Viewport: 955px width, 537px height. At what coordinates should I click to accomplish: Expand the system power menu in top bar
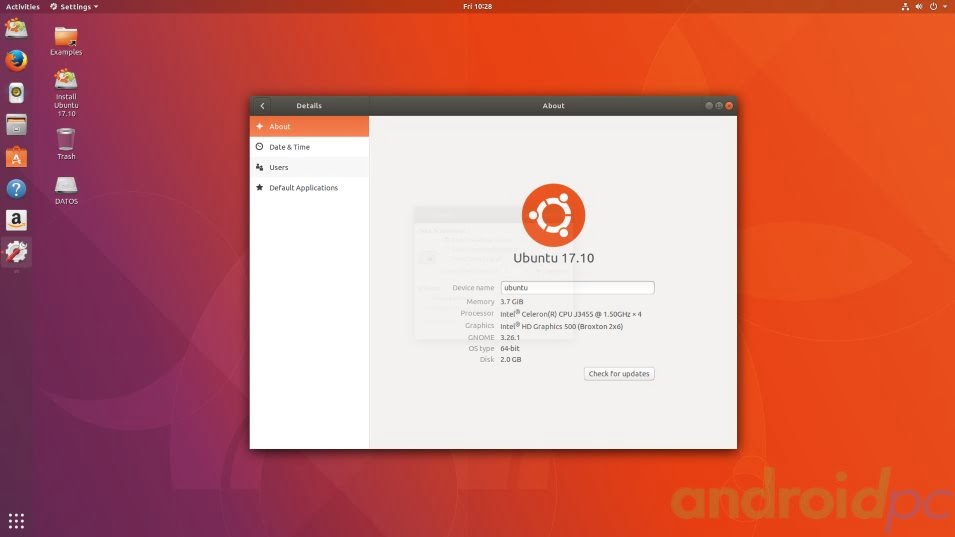[x=938, y=7]
